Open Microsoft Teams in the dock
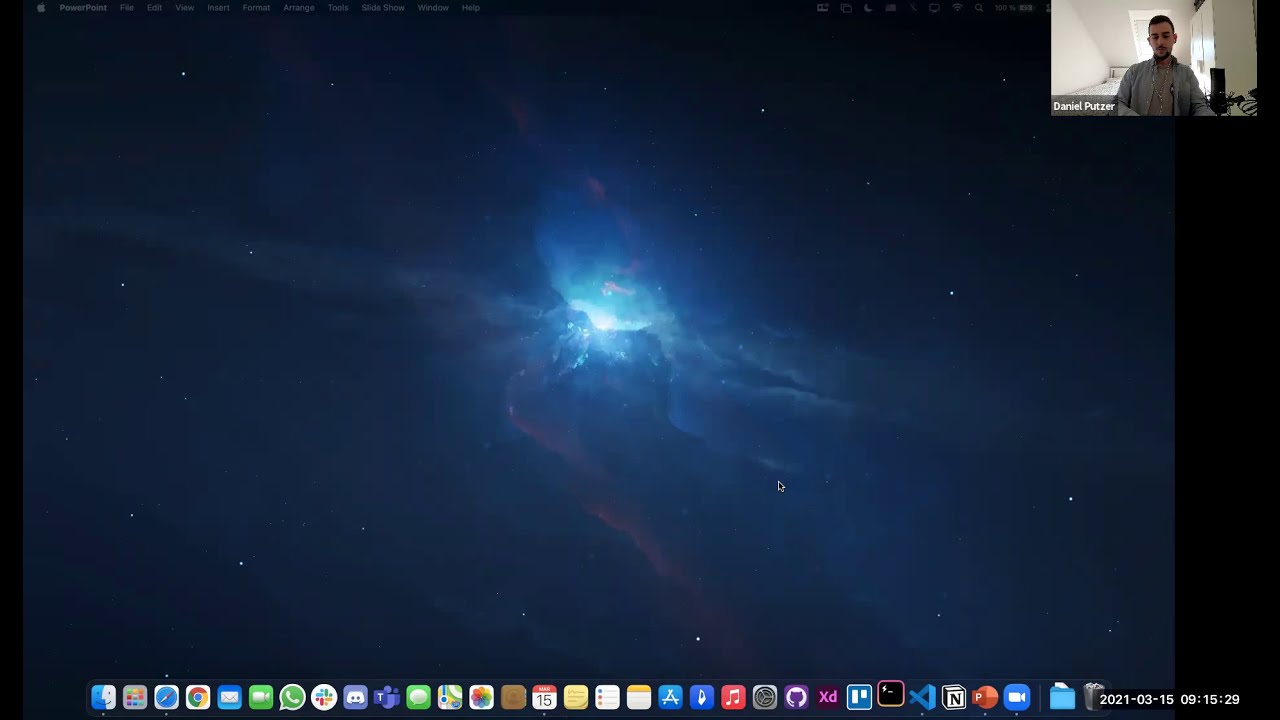1280x720 pixels. pyautogui.click(x=387, y=697)
